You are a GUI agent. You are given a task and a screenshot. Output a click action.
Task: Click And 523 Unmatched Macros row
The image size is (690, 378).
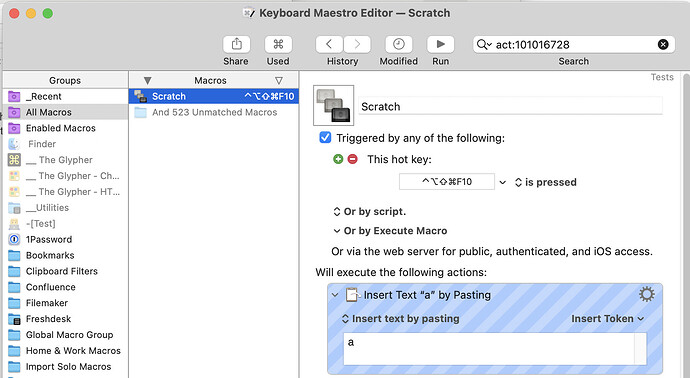coord(214,112)
